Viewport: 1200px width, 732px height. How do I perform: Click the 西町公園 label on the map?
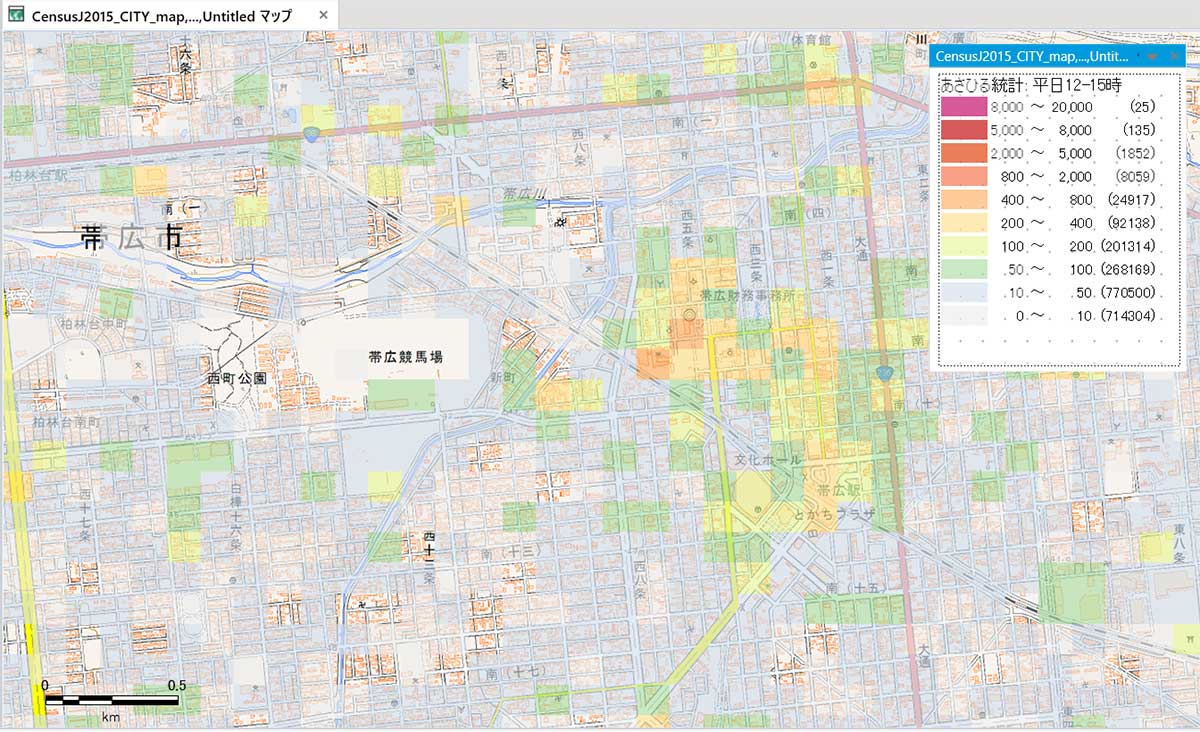point(236,379)
